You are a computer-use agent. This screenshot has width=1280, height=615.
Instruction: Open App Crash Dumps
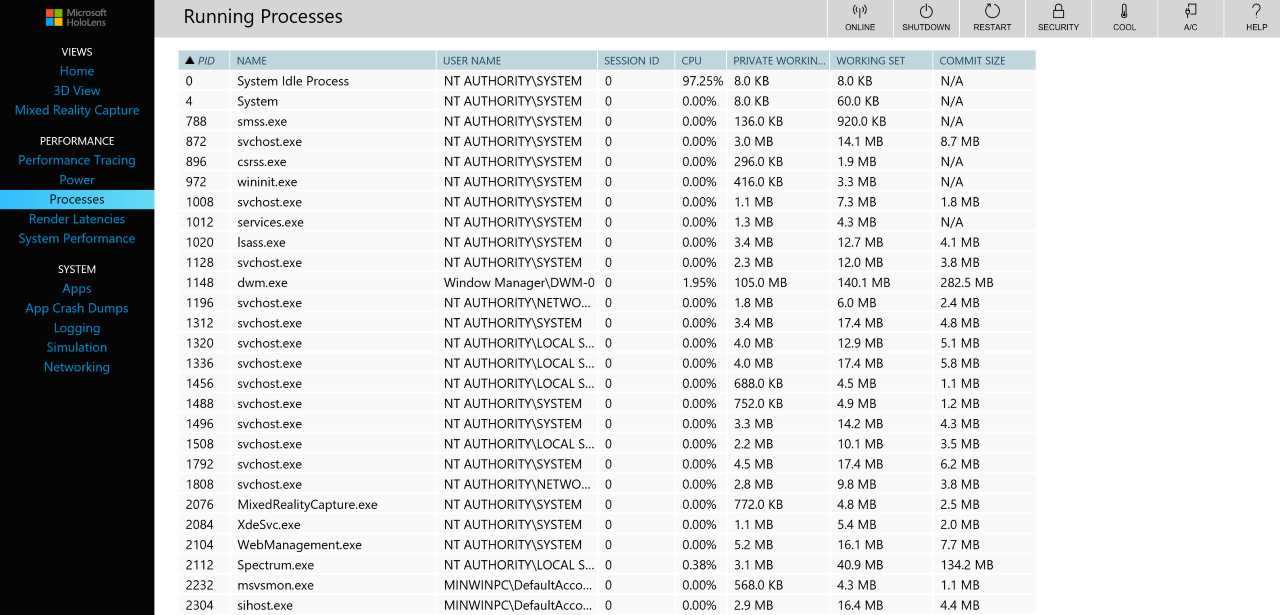coord(76,308)
